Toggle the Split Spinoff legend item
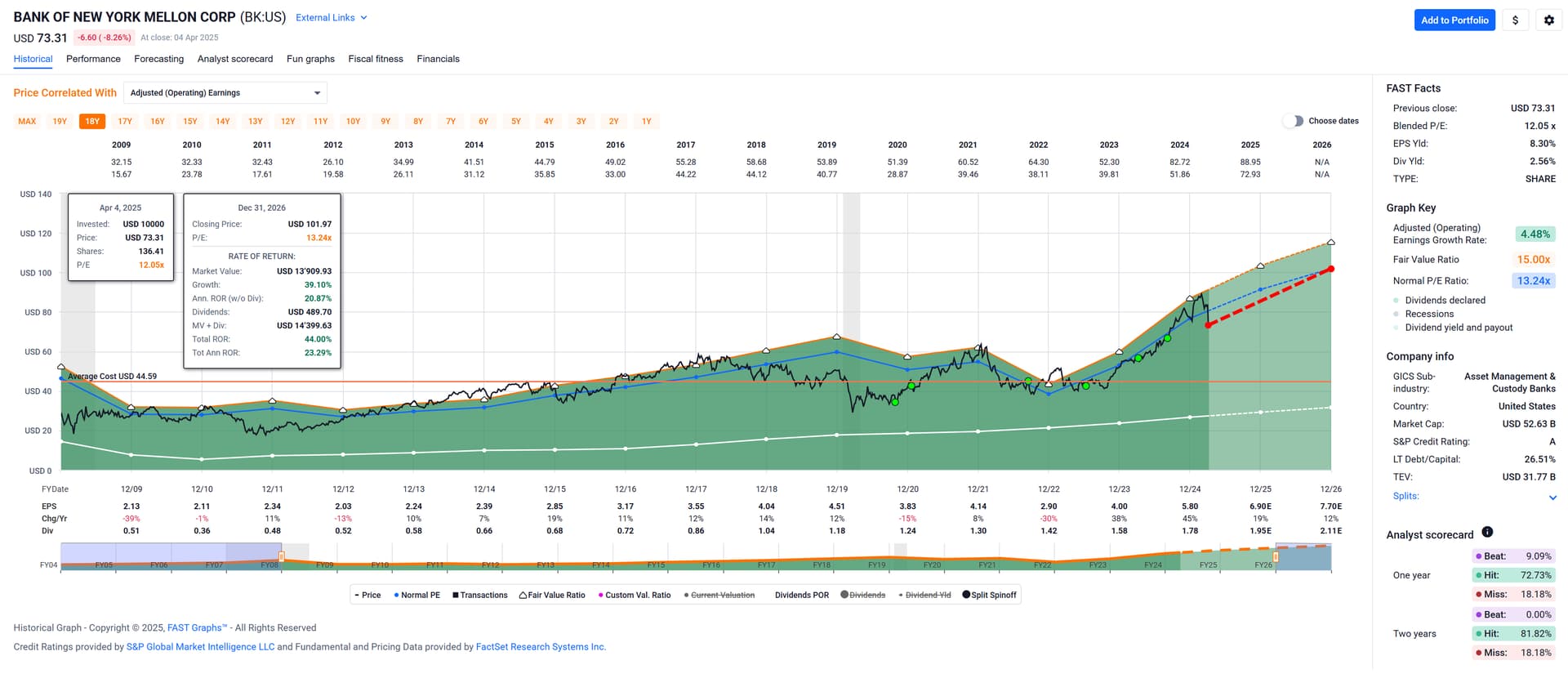Screen dimensions: 1568x674 point(989,595)
